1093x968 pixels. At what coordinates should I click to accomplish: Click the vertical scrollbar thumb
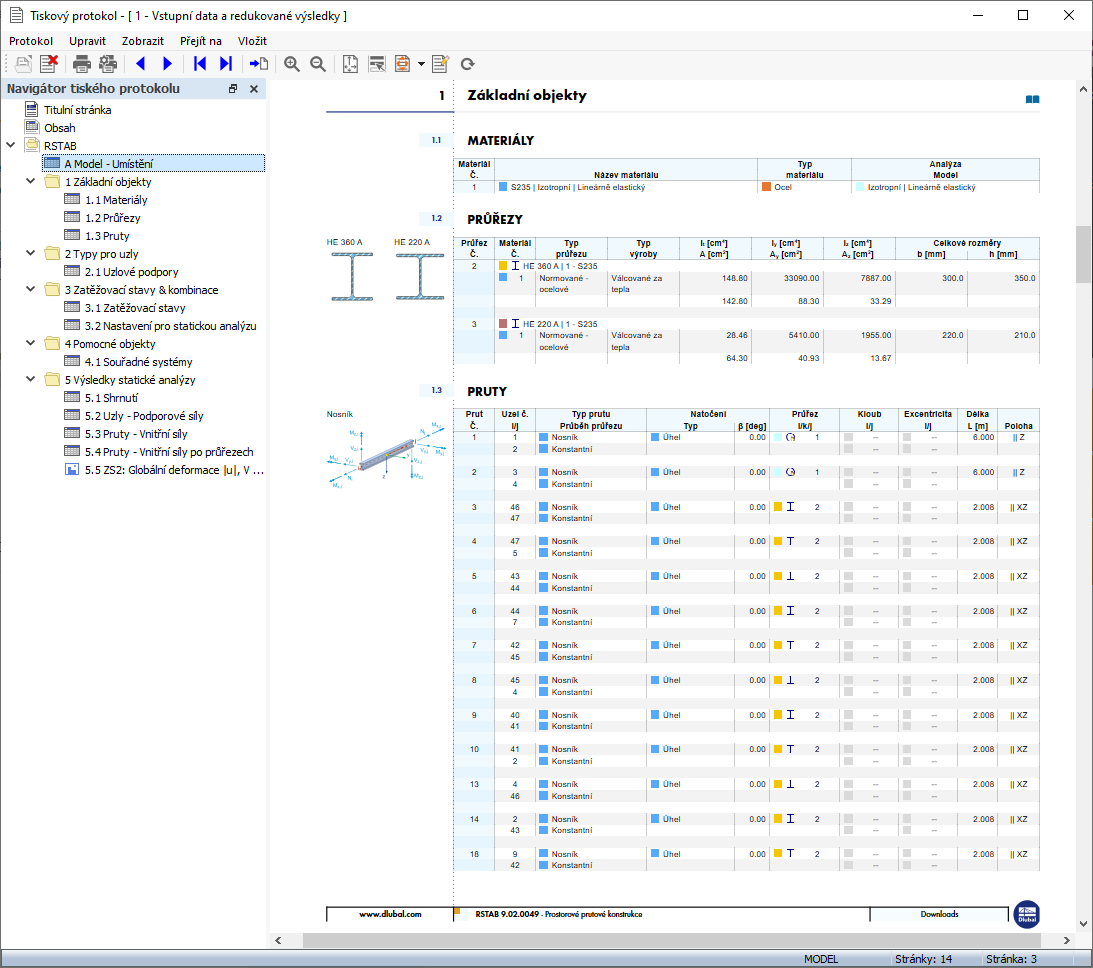point(1083,254)
